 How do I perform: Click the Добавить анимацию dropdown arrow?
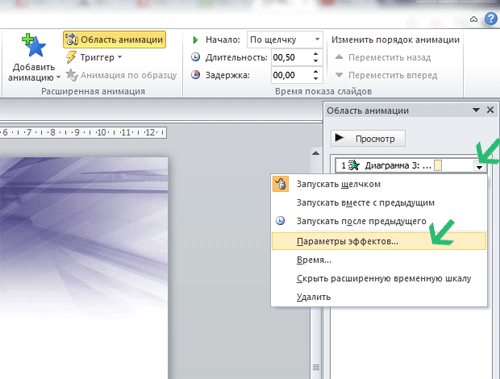[x=58, y=78]
